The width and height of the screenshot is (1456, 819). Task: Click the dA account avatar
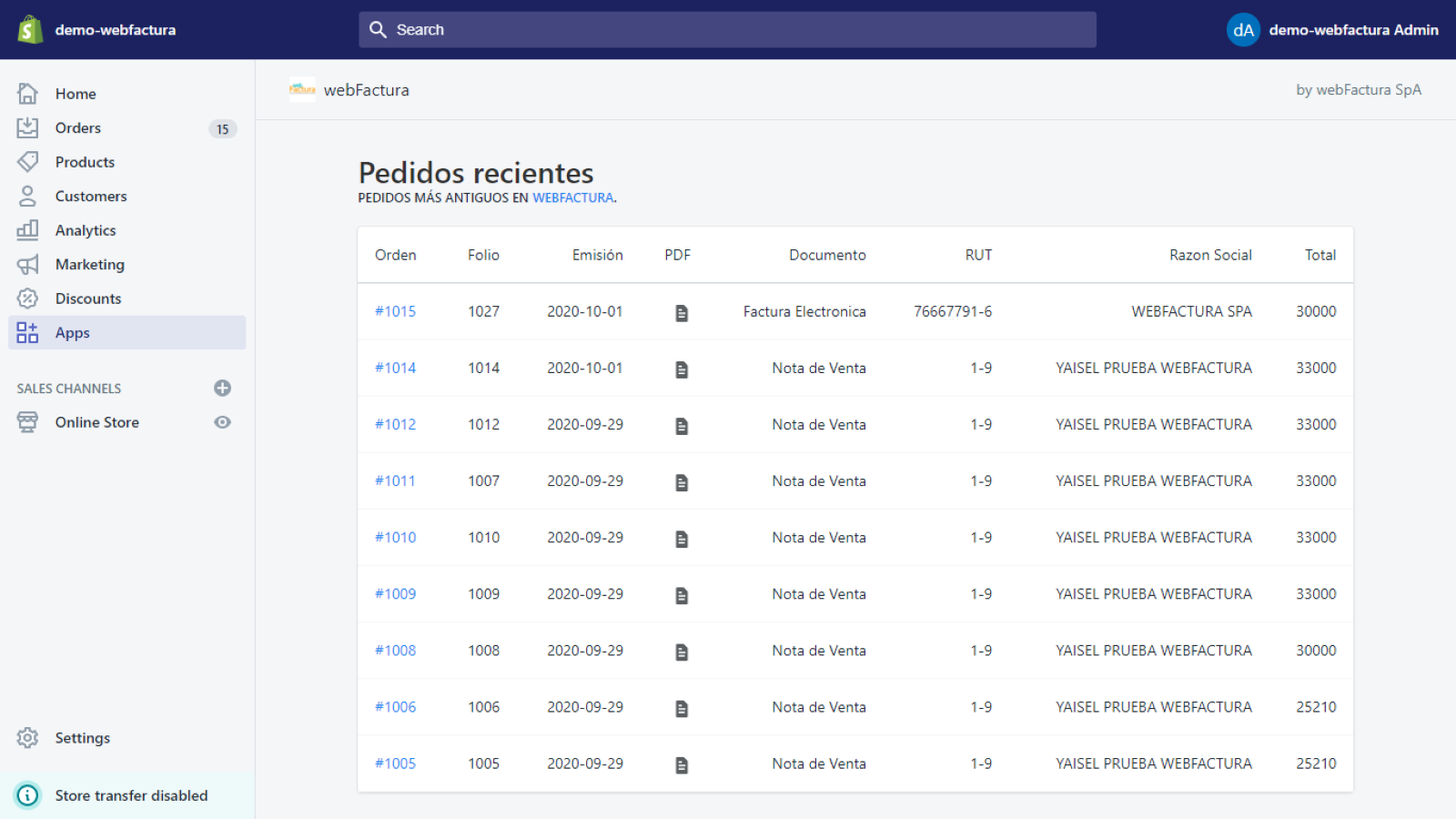(x=1243, y=30)
